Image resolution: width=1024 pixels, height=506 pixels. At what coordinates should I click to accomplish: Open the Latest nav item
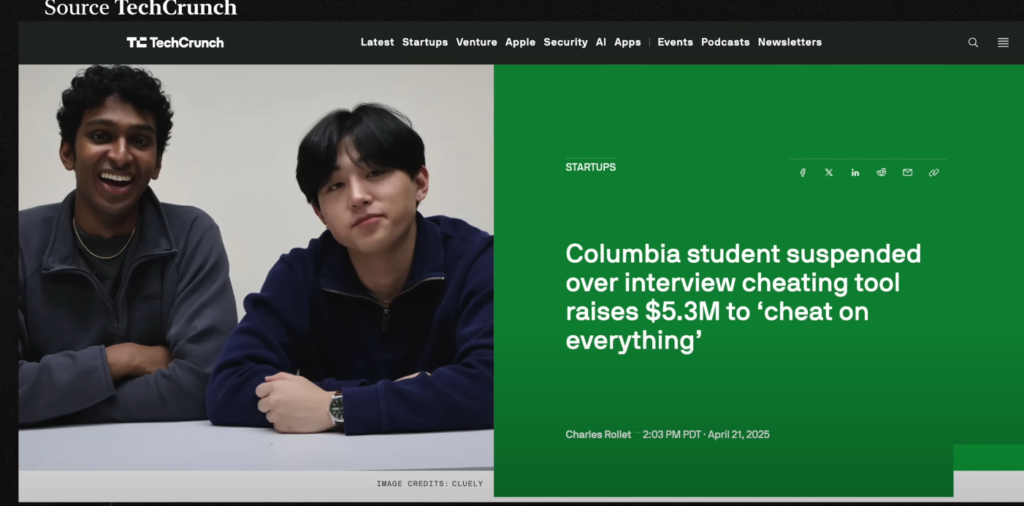pyautogui.click(x=377, y=42)
